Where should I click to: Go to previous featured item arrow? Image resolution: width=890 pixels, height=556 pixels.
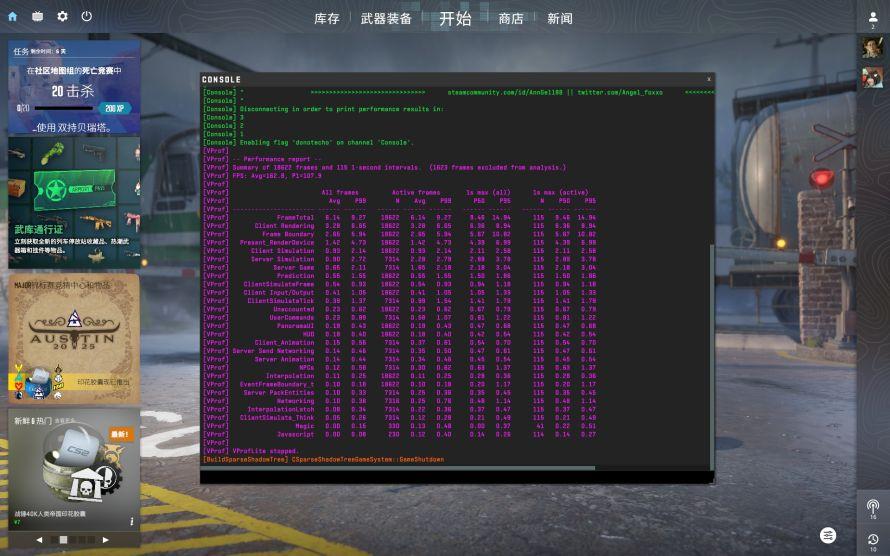39,540
